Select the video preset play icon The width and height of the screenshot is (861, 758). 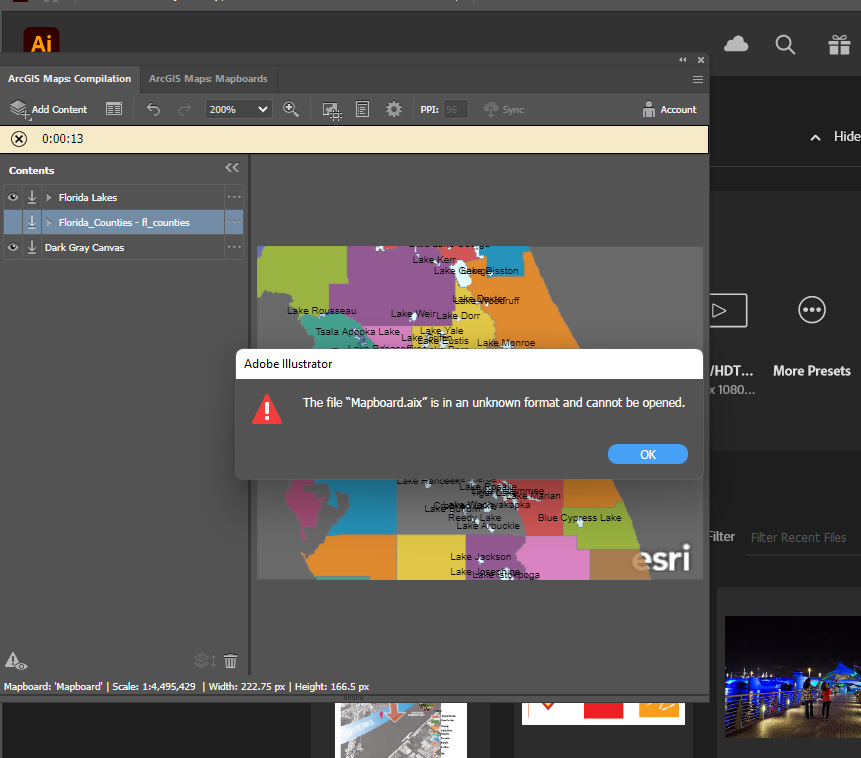[x=728, y=310]
